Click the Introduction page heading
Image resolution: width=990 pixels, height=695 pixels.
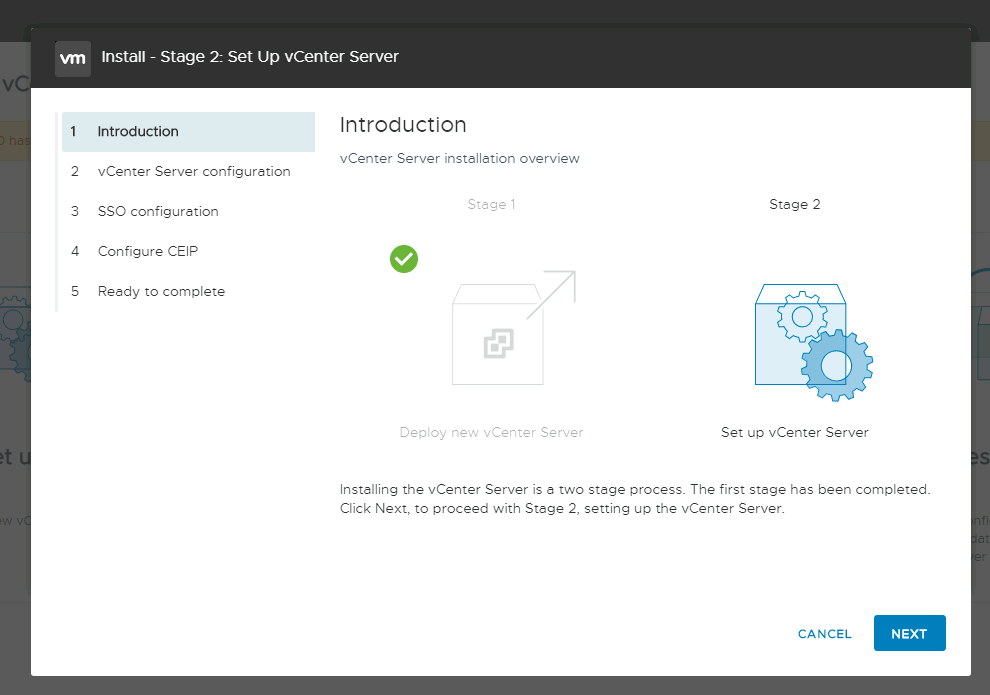point(403,125)
